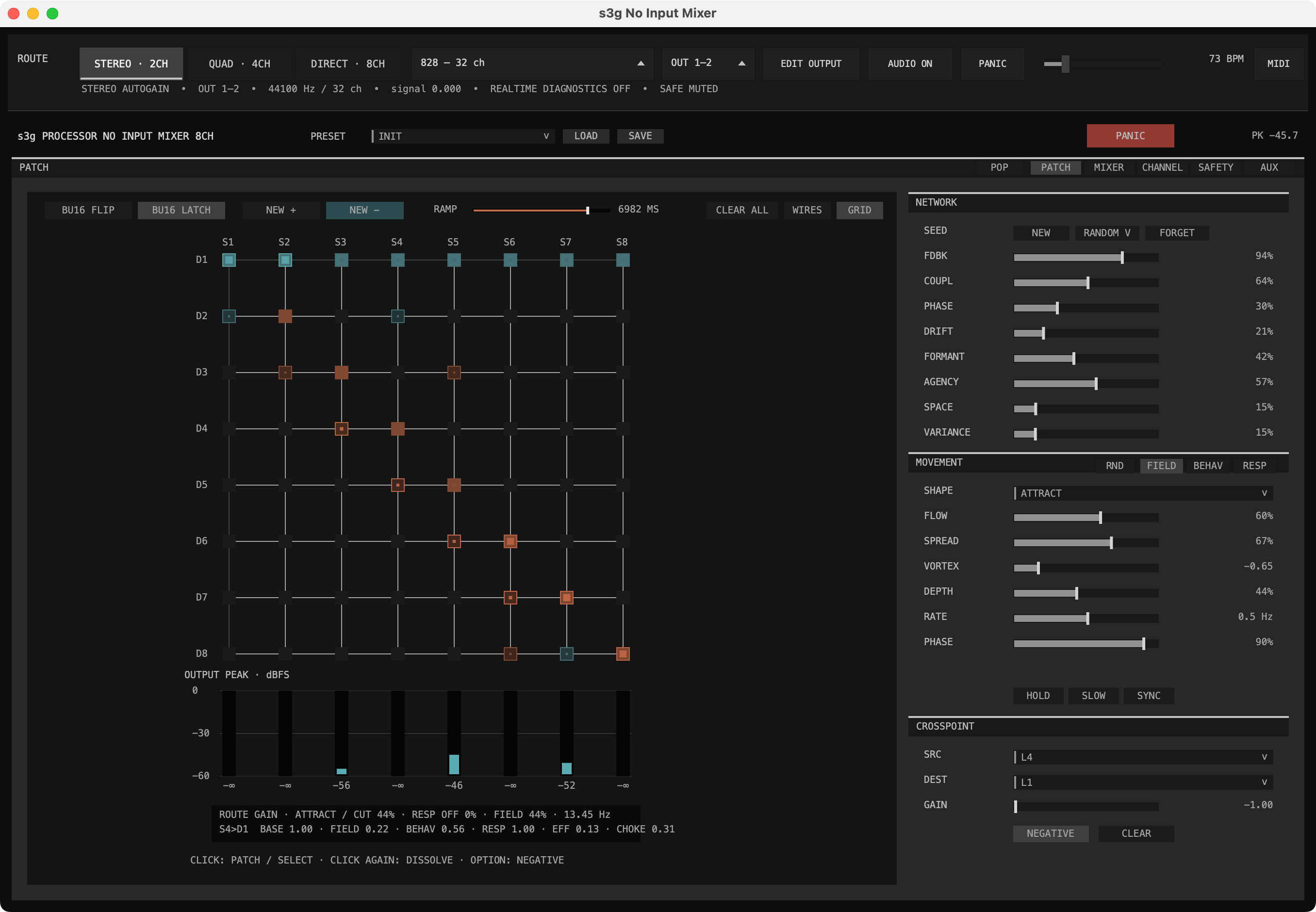The height and width of the screenshot is (912, 1316).
Task: Open the DEST L1 dropdown
Action: point(1143,782)
